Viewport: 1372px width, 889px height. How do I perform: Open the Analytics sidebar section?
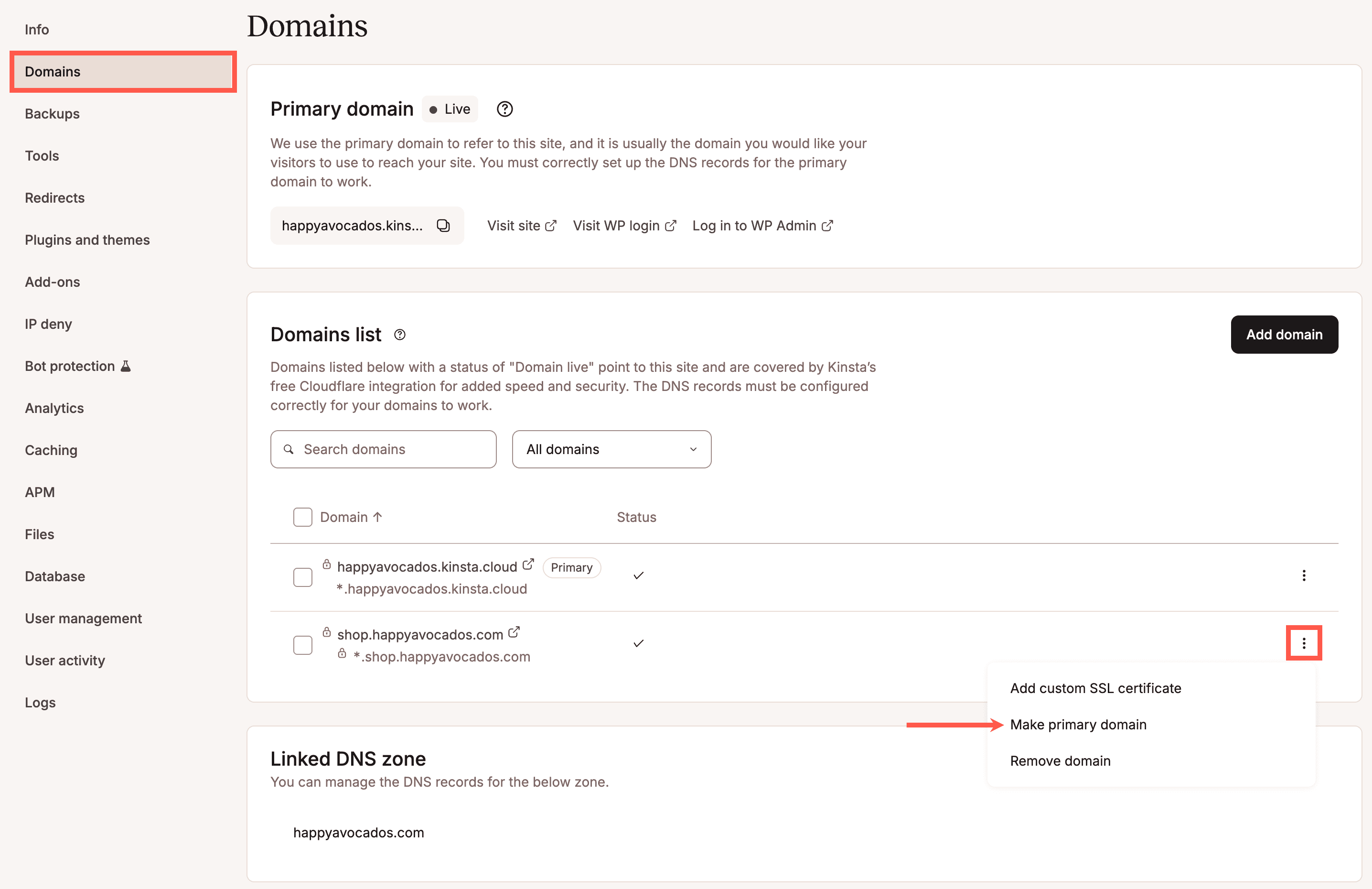[54, 408]
